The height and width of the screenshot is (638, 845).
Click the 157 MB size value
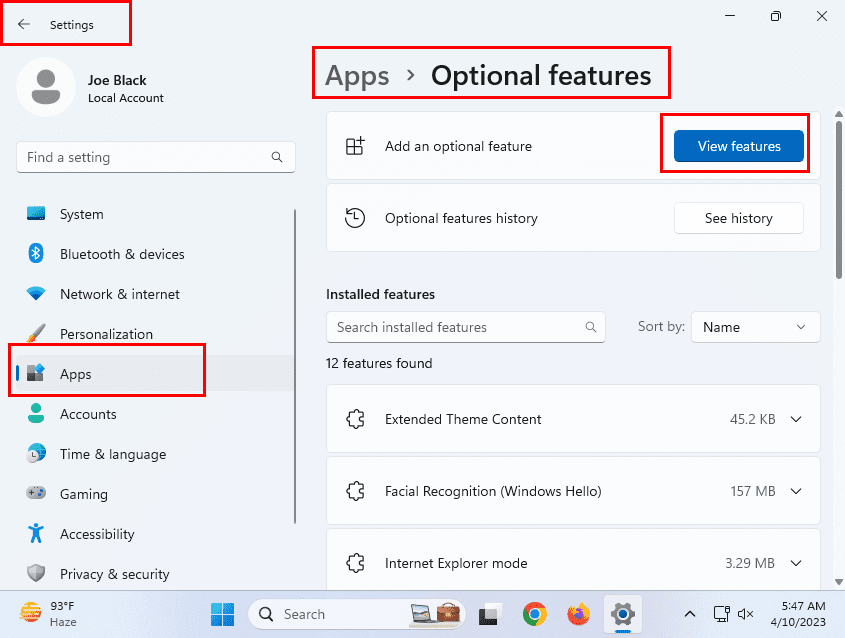click(x=753, y=491)
